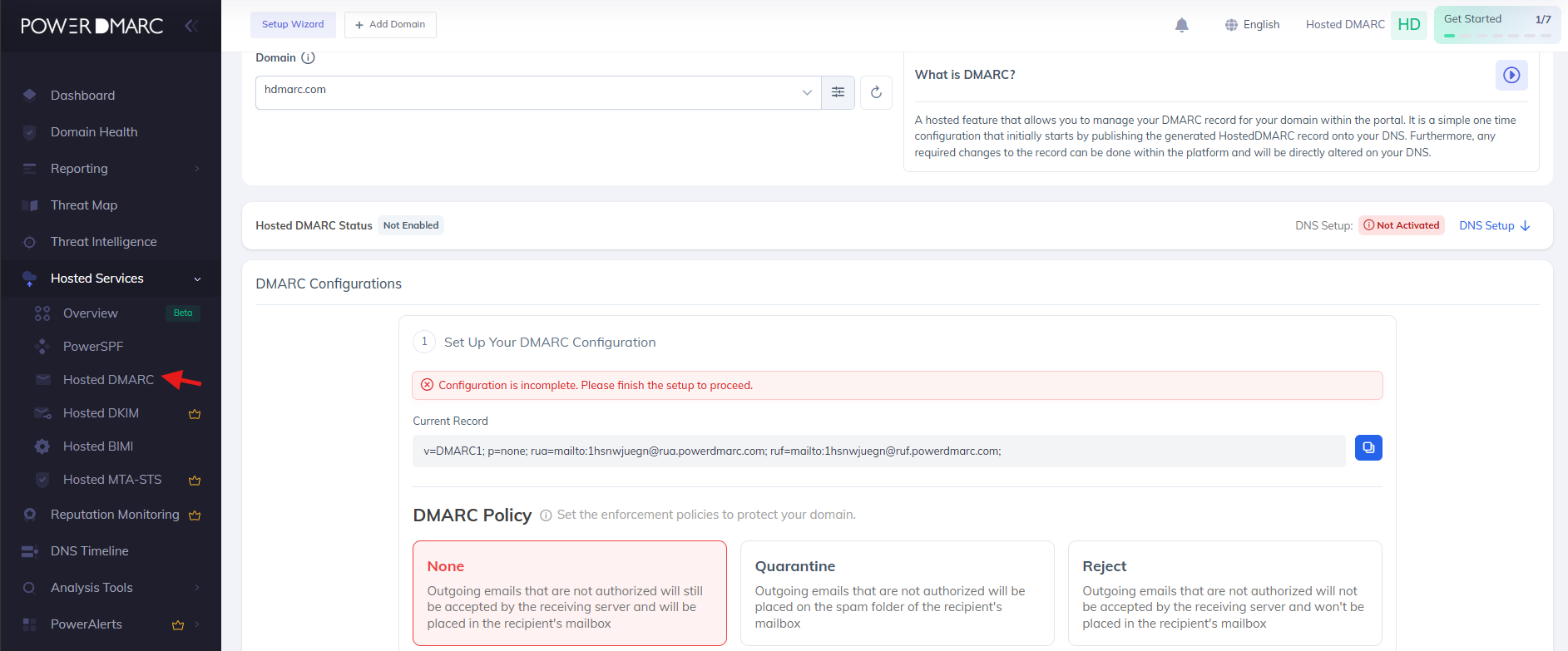Click the Domain info icon
Viewport: 1568px width, 651px height.
pyautogui.click(x=308, y=58)
